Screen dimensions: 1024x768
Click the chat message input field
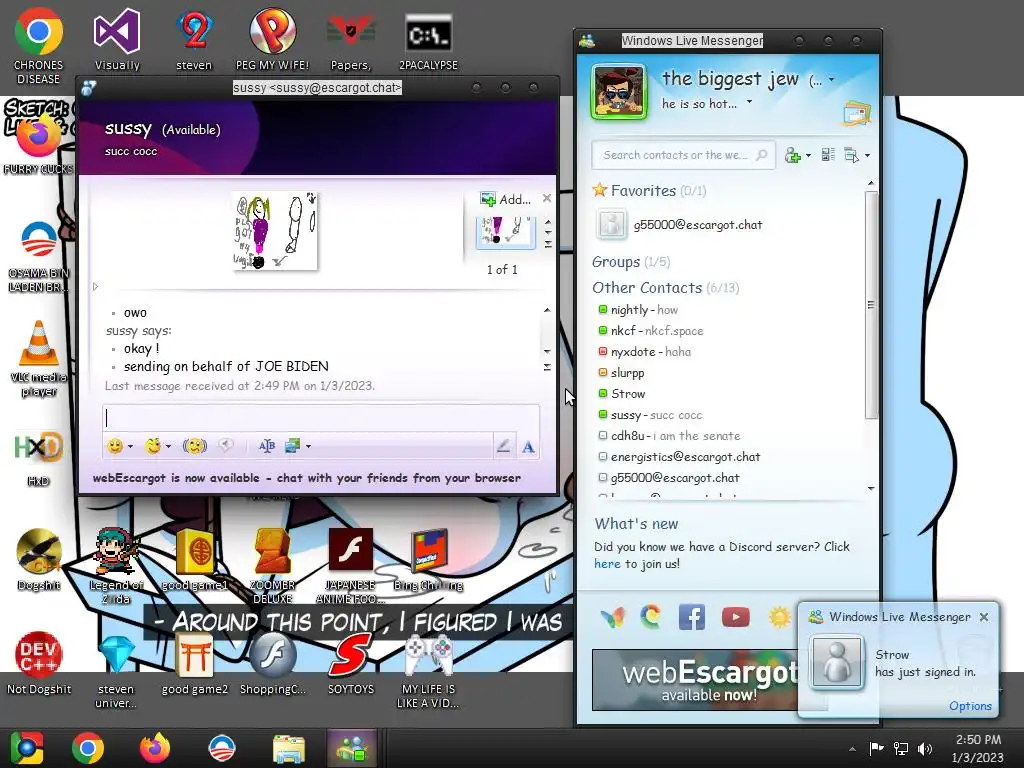[x=321, y=418]
